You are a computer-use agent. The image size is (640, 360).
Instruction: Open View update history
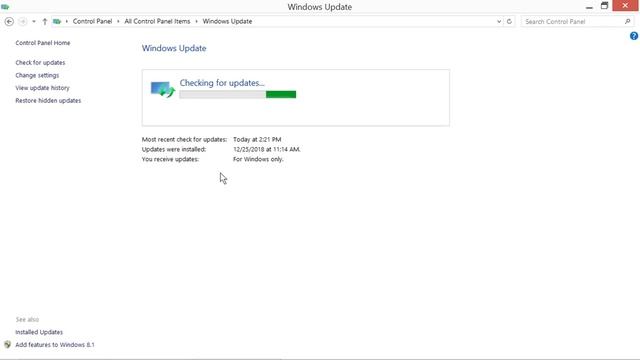pos(42,88)
